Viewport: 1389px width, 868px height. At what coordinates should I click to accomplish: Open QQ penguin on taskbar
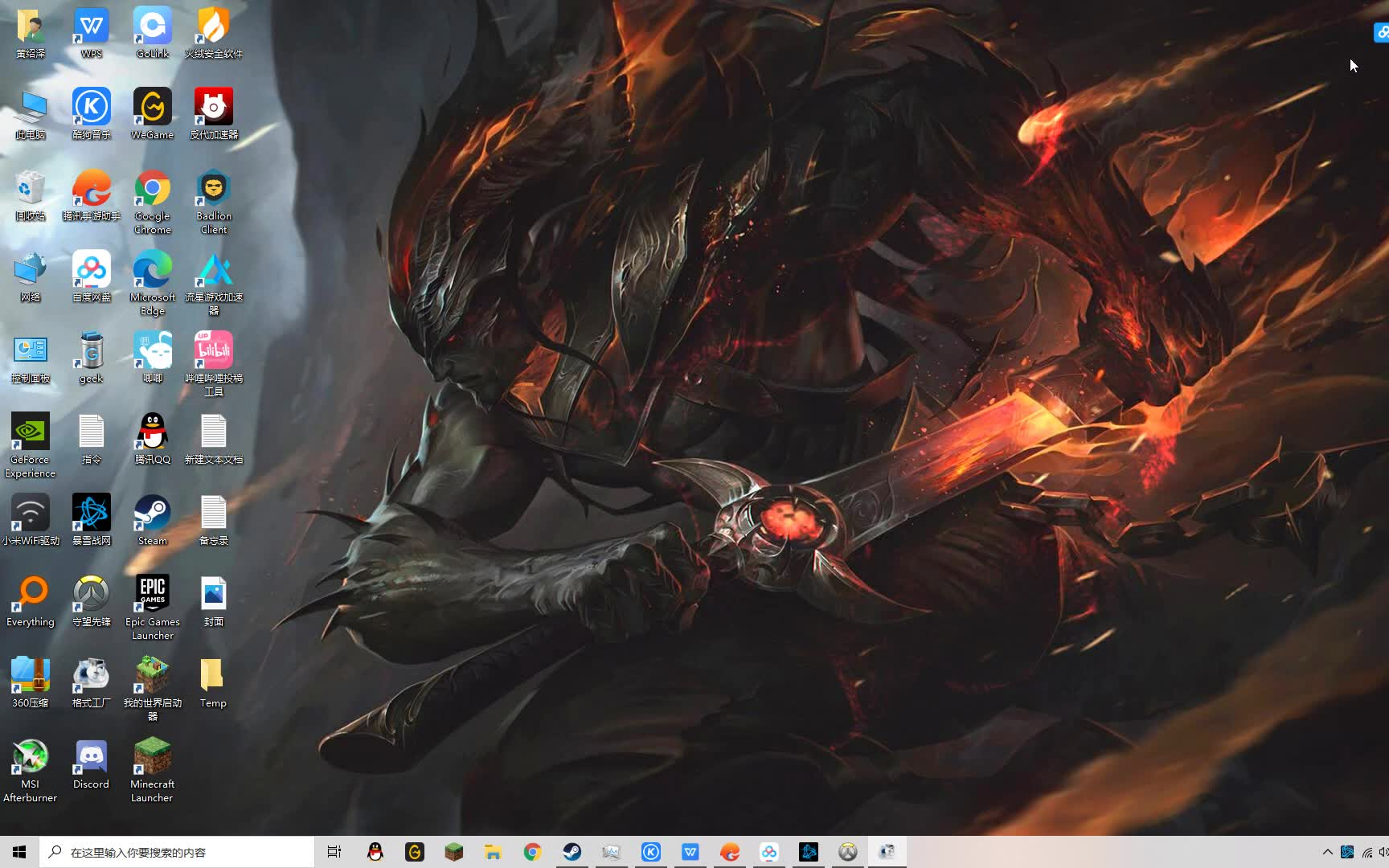point(375,852)
